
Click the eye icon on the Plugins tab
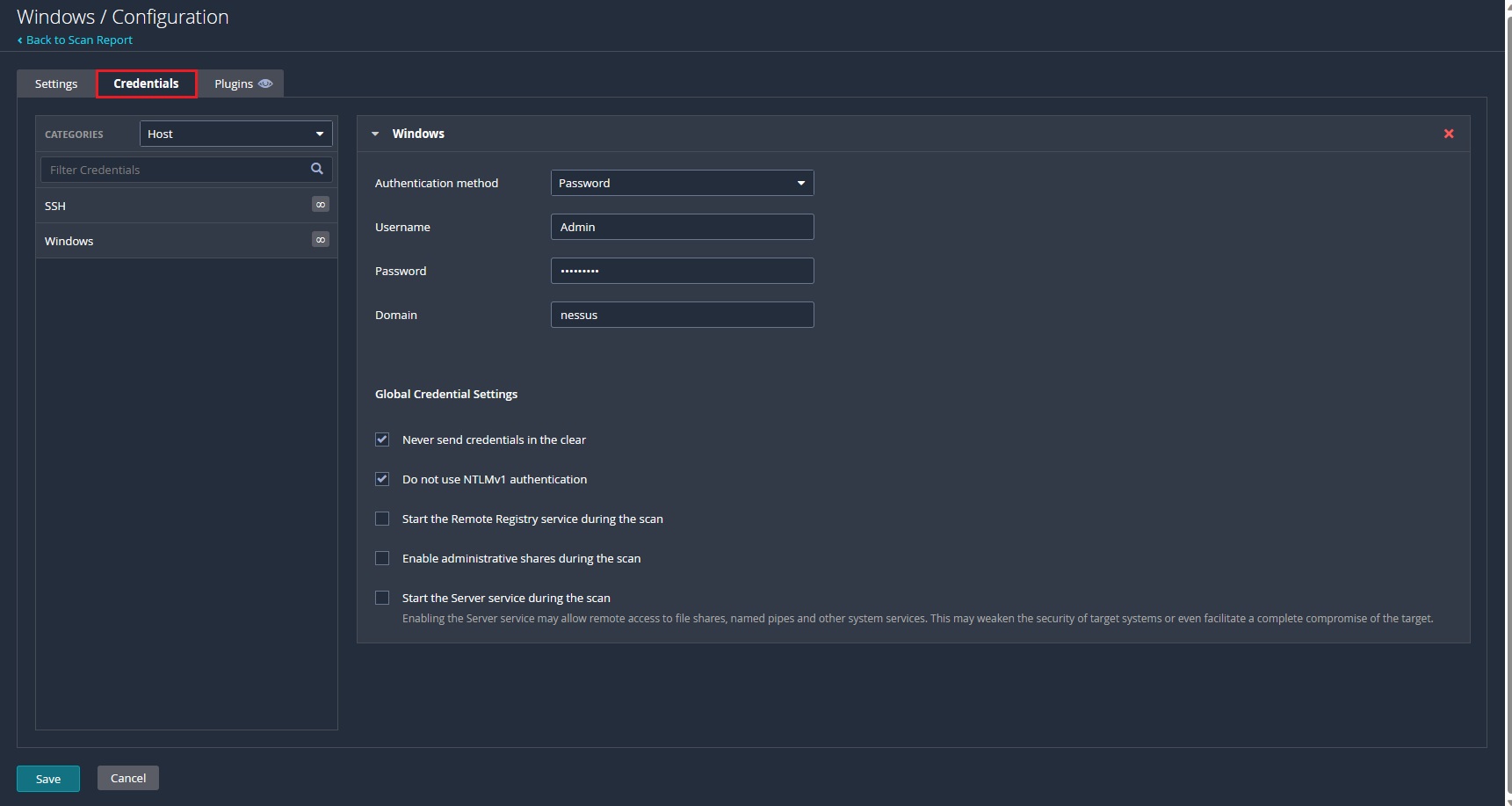(265, 83)
